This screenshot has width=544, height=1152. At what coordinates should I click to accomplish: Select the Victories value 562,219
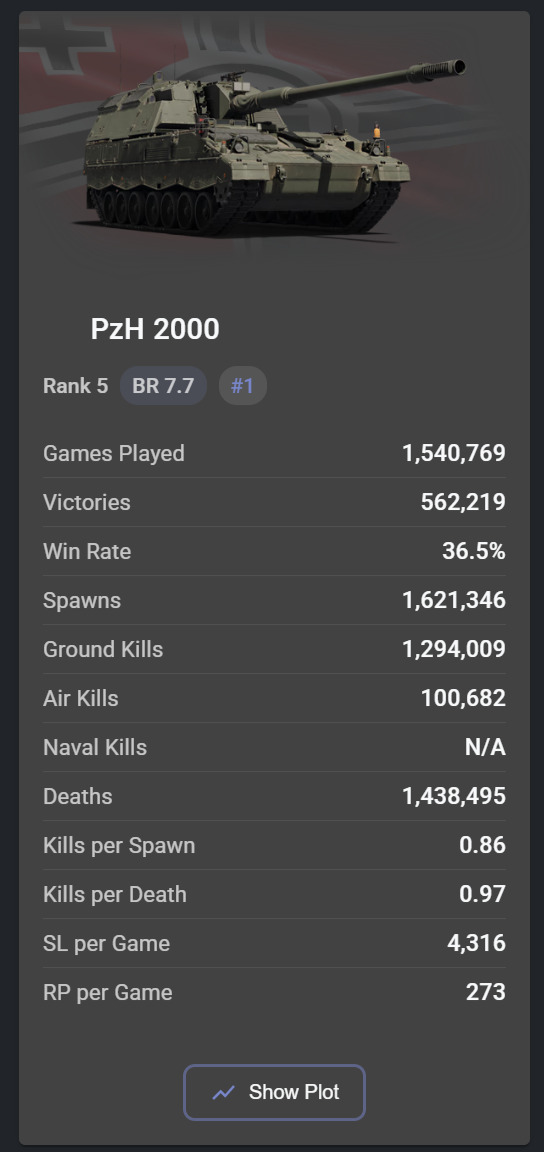click(x=463, y=503)
